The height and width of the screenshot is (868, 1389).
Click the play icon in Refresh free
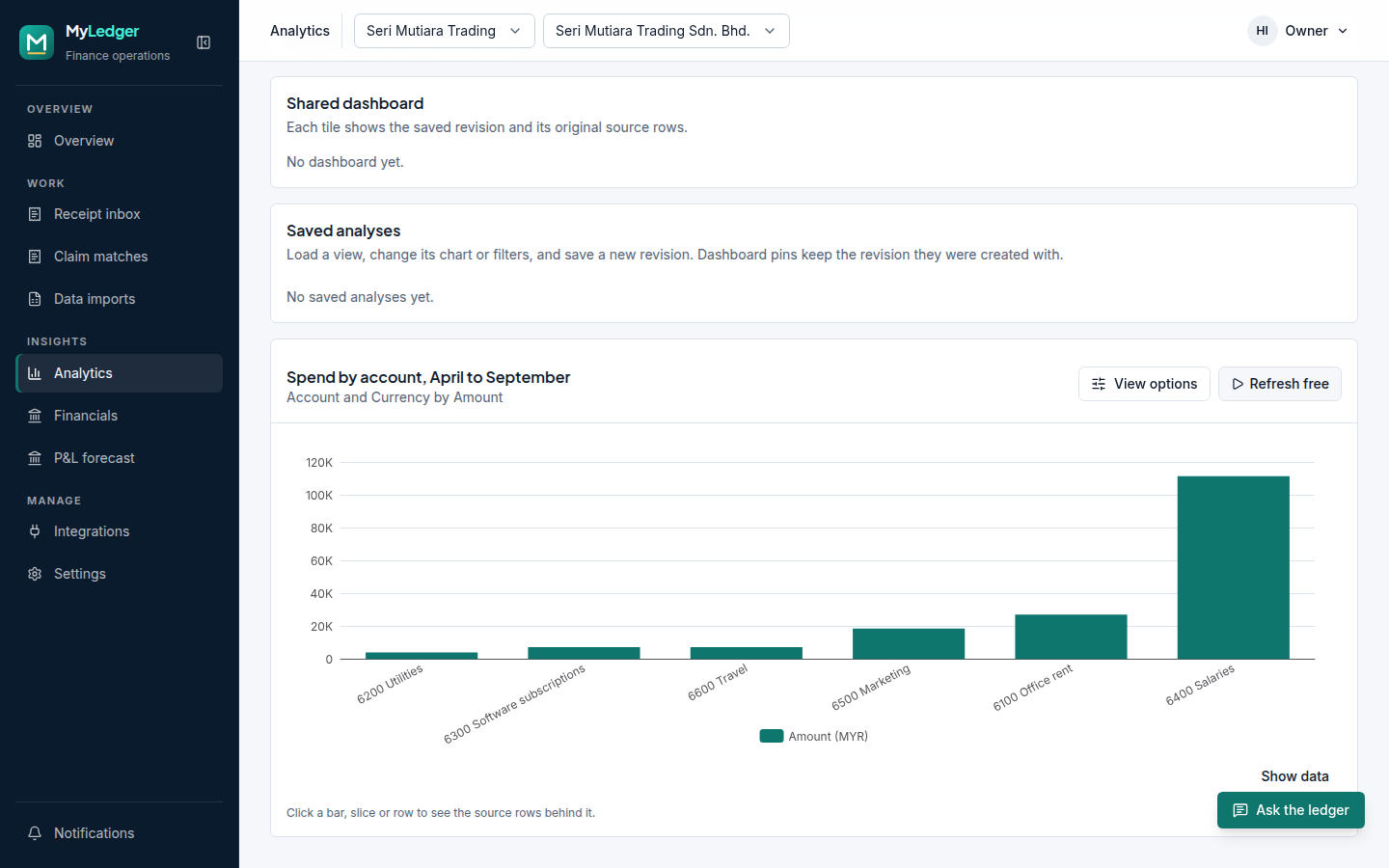pyautogui.click(x=1238, y=384)
